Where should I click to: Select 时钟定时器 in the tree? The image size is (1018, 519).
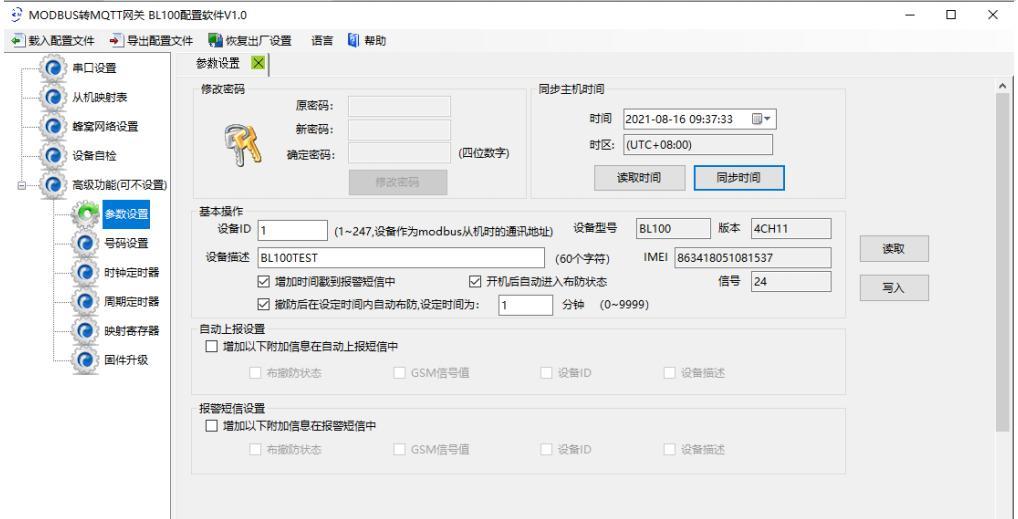pyautogui.click(x=132, y=273)
